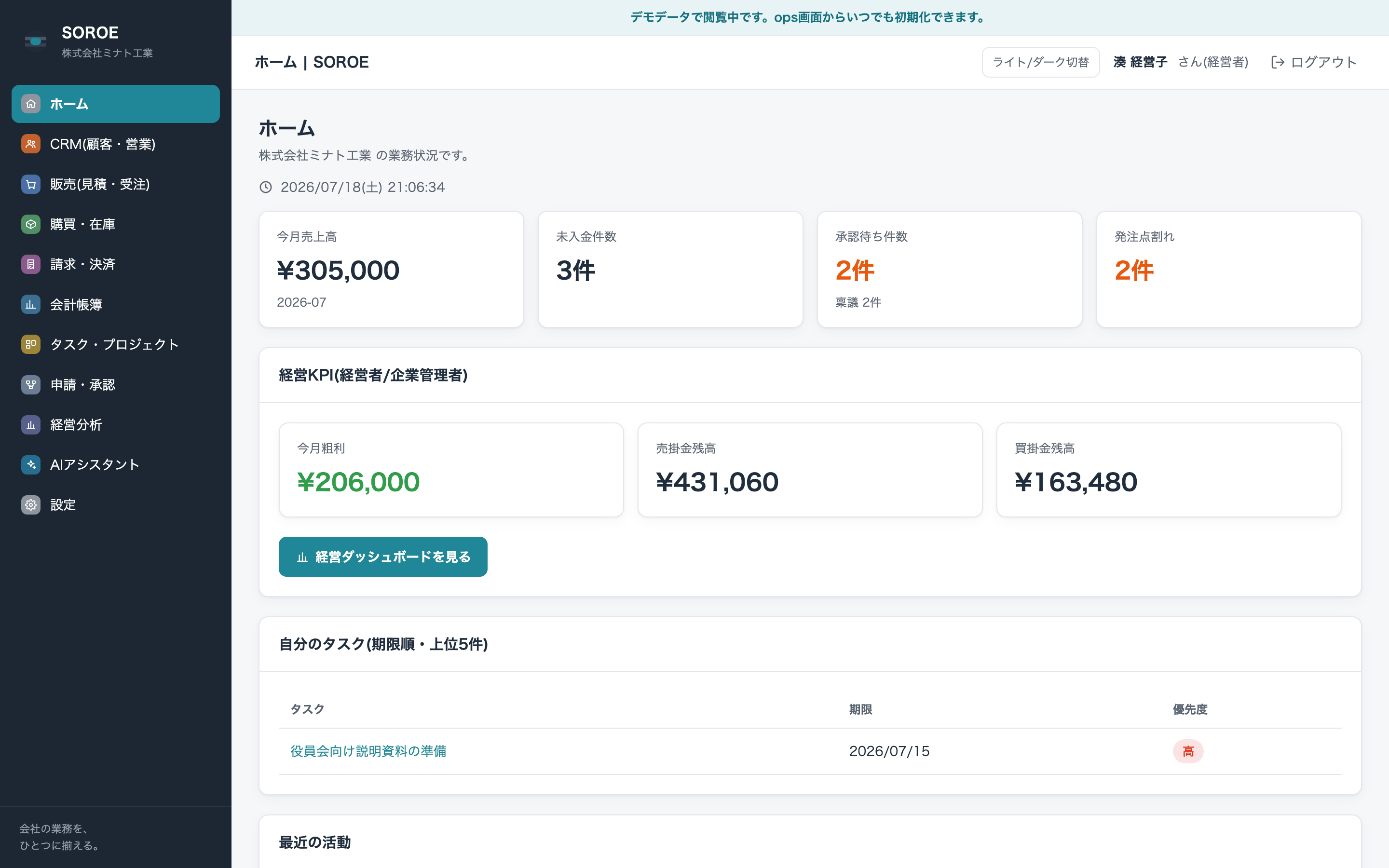1389x868 pixels.
Task: Open ホーム in the sidebar menu
Action: 115,104
